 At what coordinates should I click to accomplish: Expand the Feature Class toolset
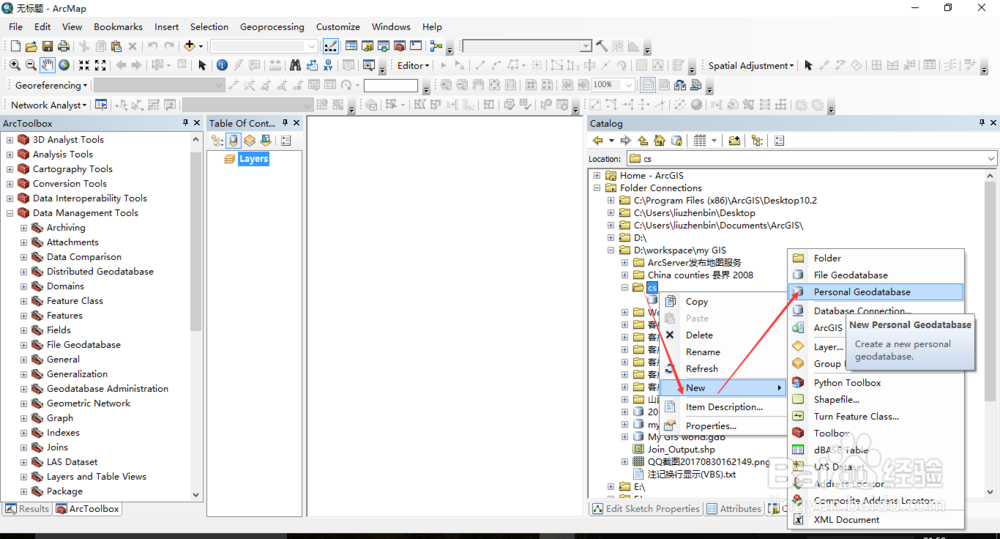[24, 301]
